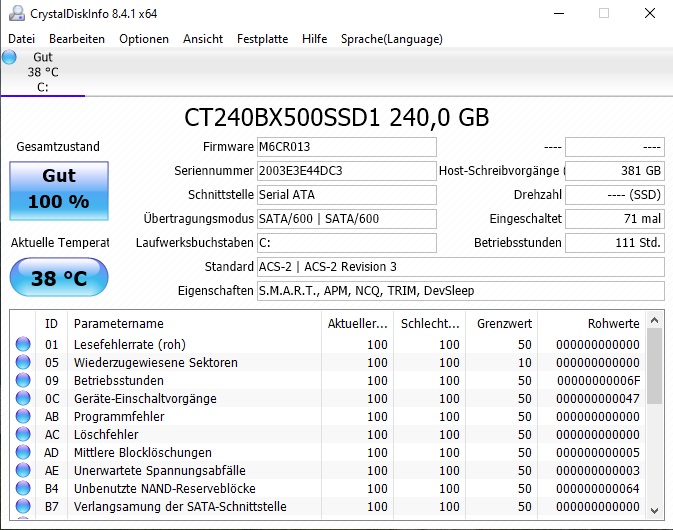Click the scroll down arrow of SMART list
Screen dimensions: 673x530
[x=654, y=511]
